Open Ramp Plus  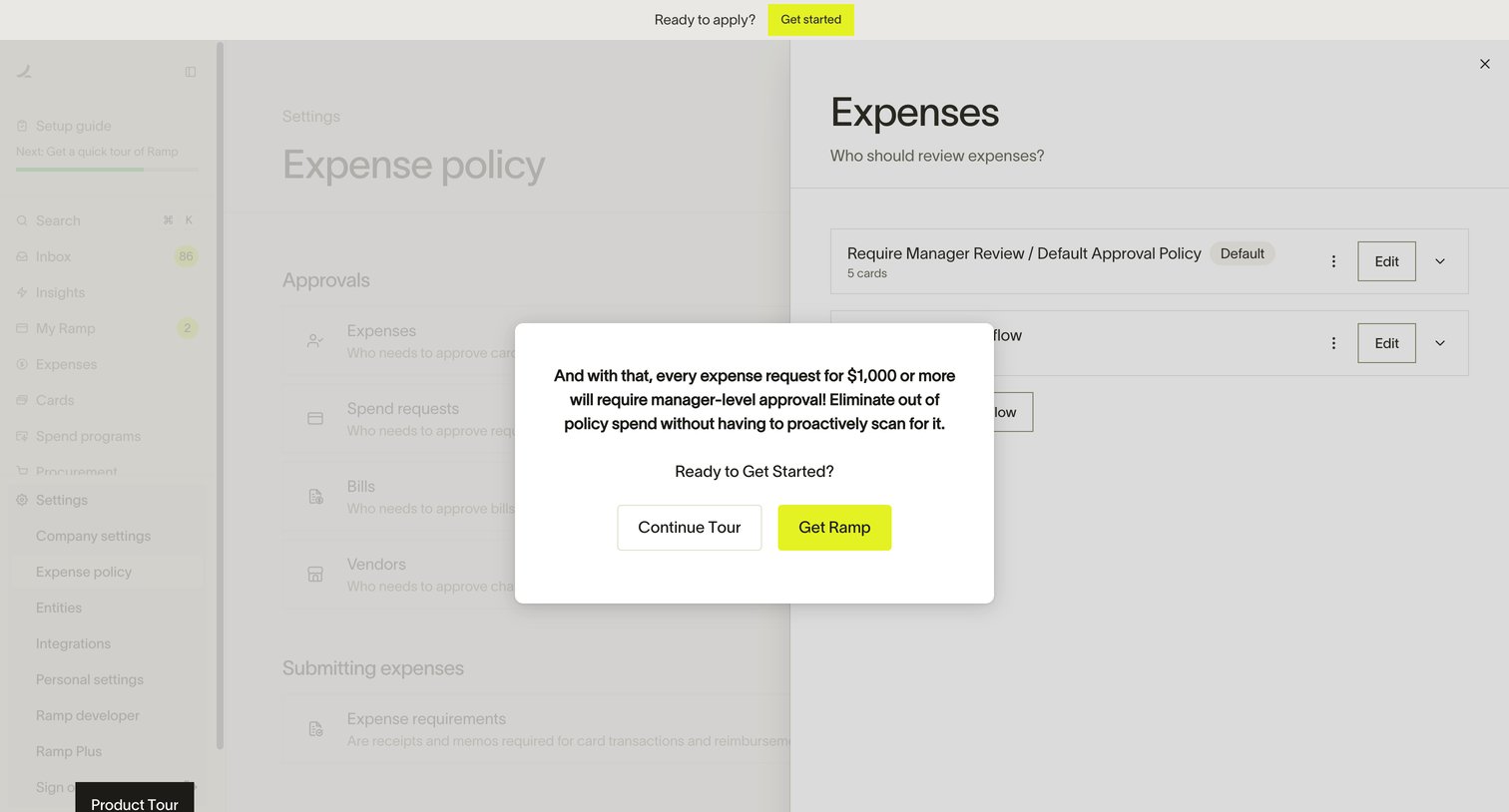69,751
